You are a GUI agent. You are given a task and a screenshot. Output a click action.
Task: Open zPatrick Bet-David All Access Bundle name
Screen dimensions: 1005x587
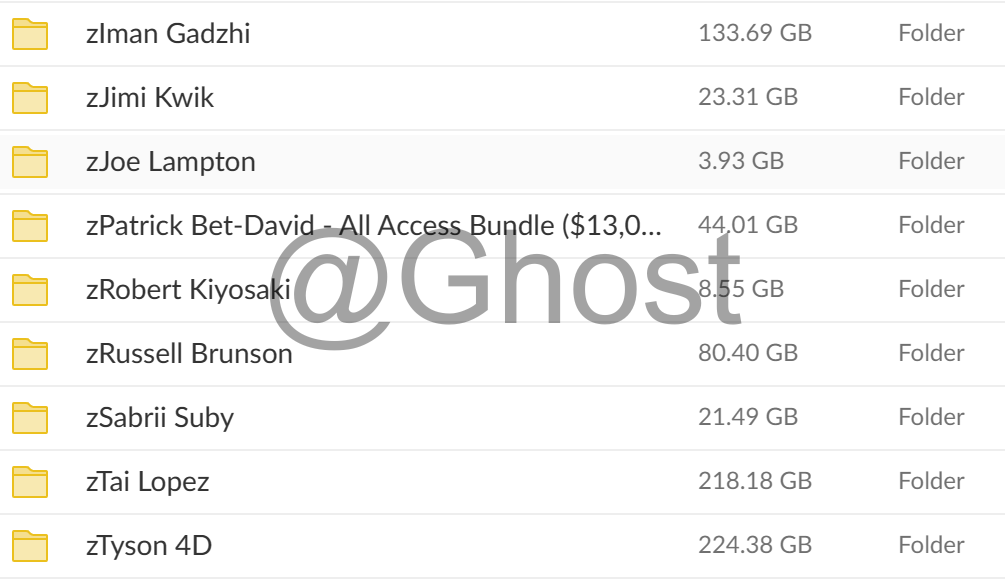[374, 226]
